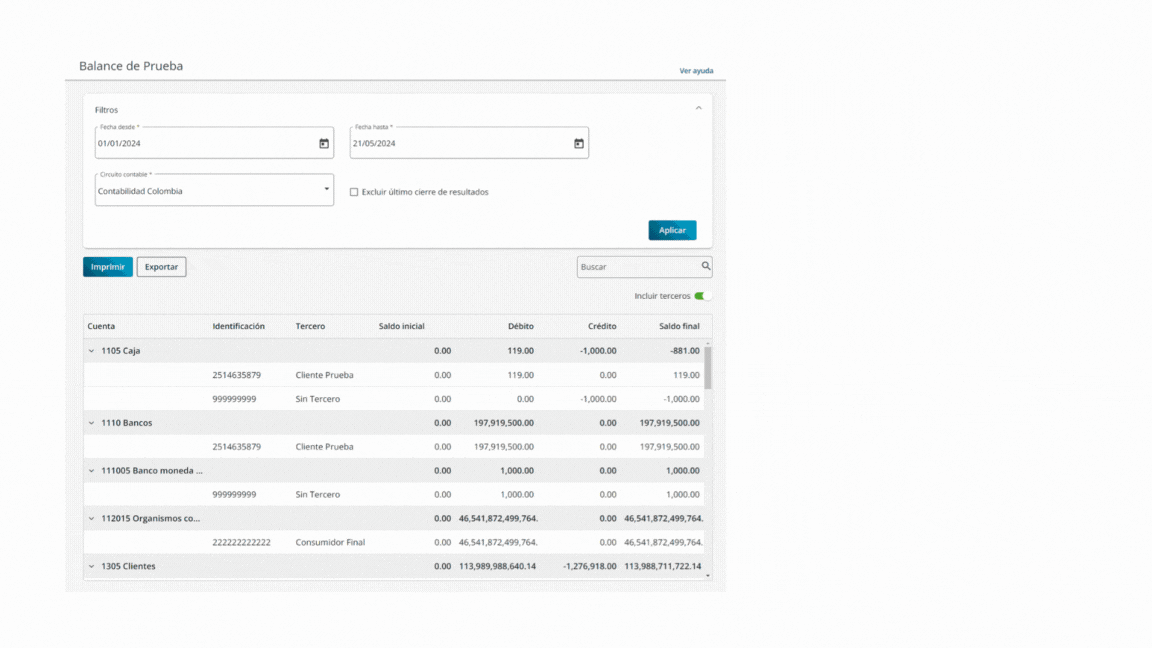Click the -1,276,918.00 crédito value
This screenshot has height=648, width=1152.
[590, 566]
